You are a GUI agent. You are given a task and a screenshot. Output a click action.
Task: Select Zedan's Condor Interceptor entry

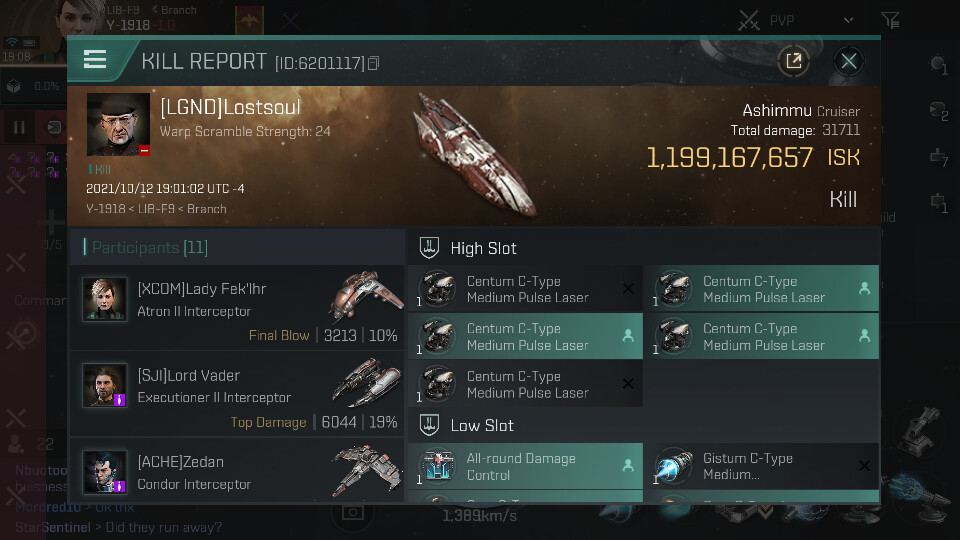point(238,470)
